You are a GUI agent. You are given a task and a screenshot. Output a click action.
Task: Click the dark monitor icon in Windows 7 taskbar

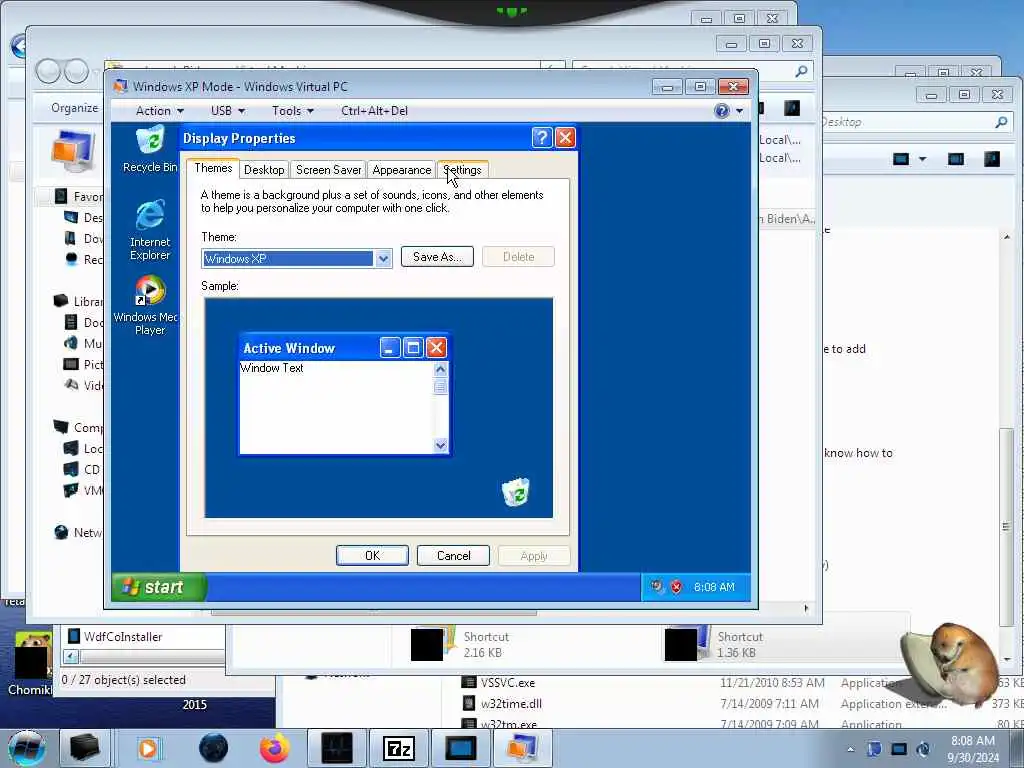(460, 748)
